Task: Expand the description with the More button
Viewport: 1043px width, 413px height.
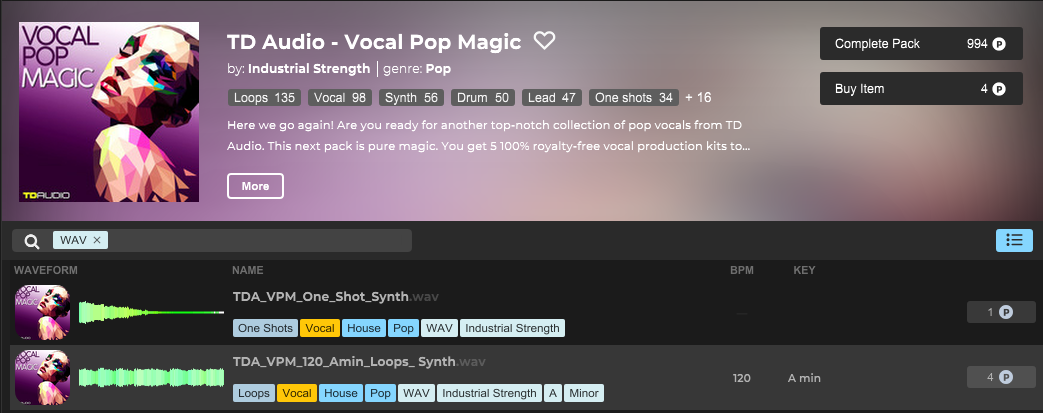Action: (255, 186)
